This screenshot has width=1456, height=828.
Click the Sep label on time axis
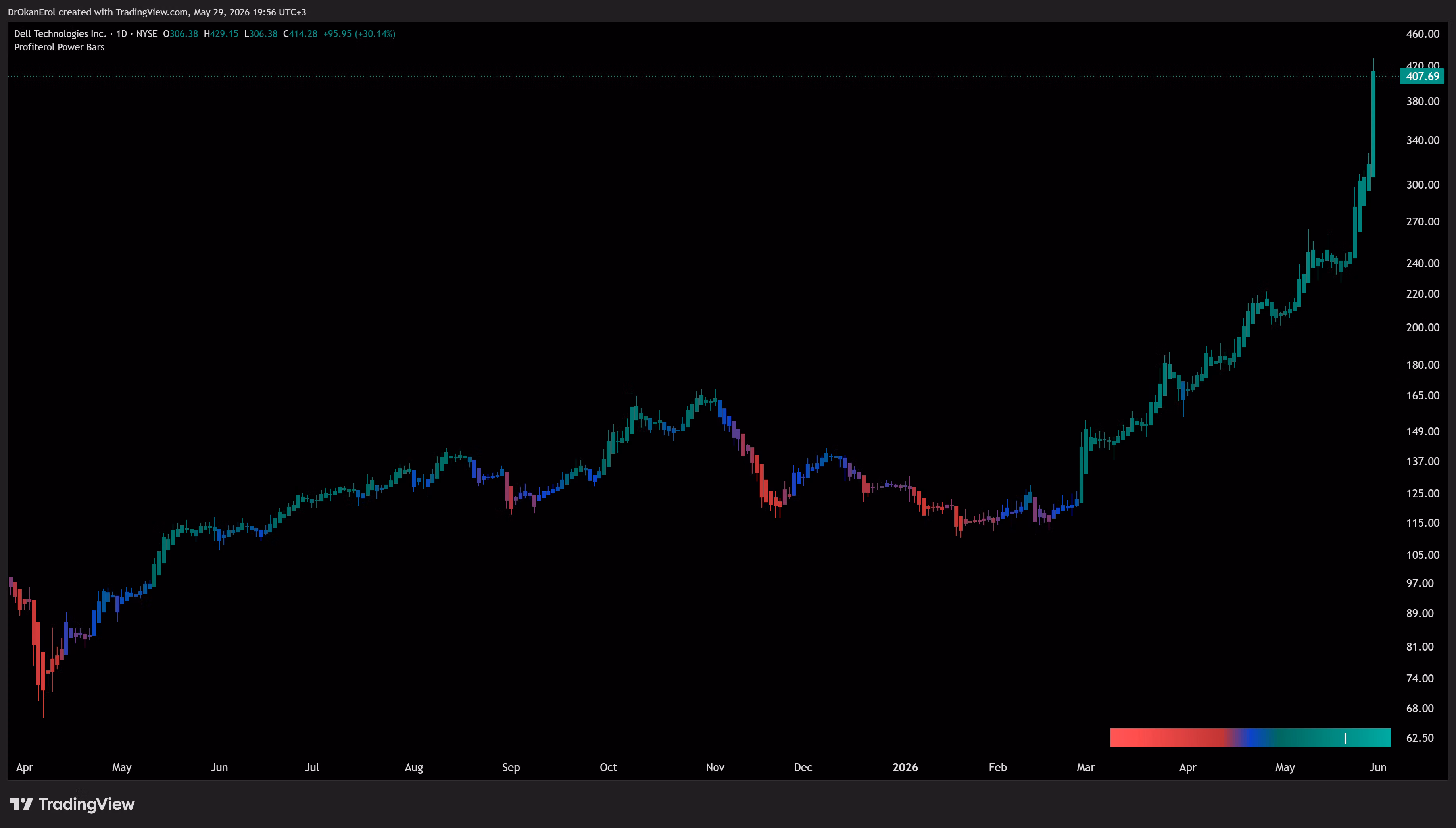pos(511,768)
